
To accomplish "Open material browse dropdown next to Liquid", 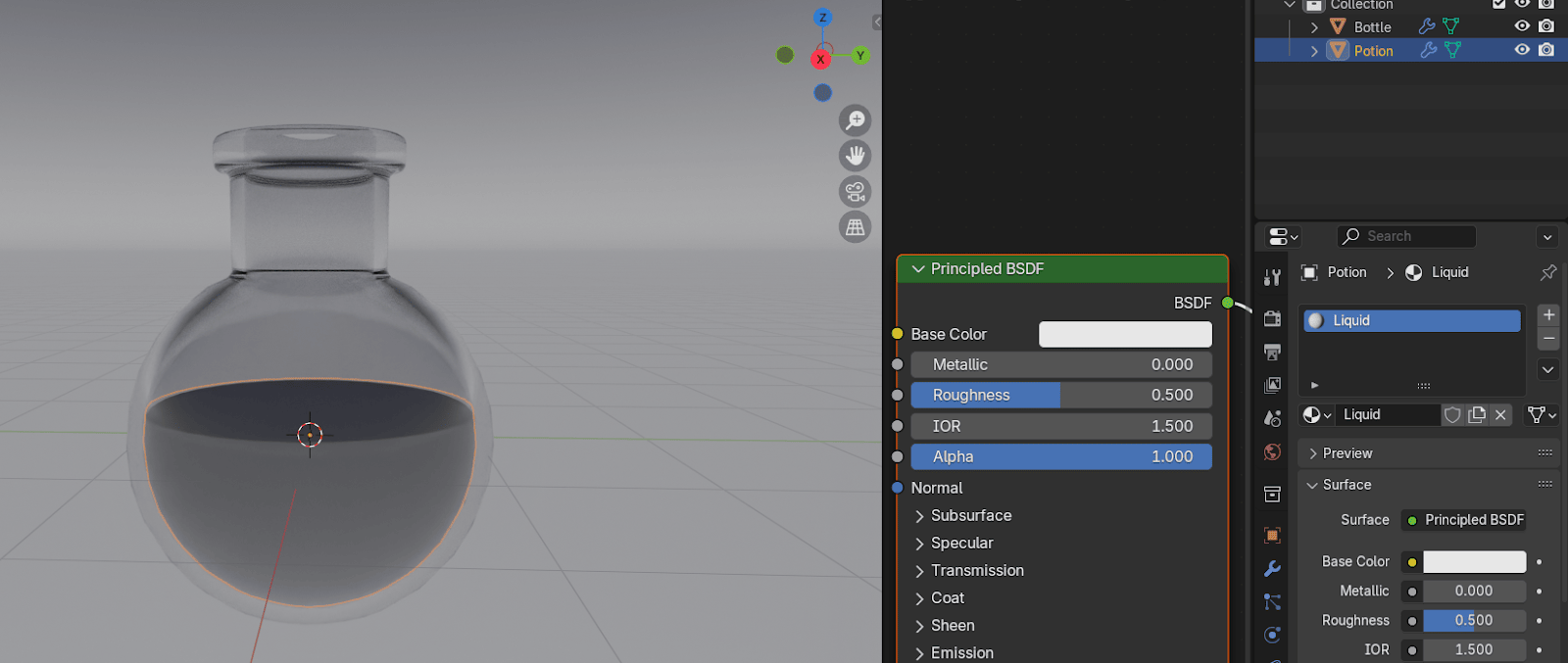I will 1316,415.
